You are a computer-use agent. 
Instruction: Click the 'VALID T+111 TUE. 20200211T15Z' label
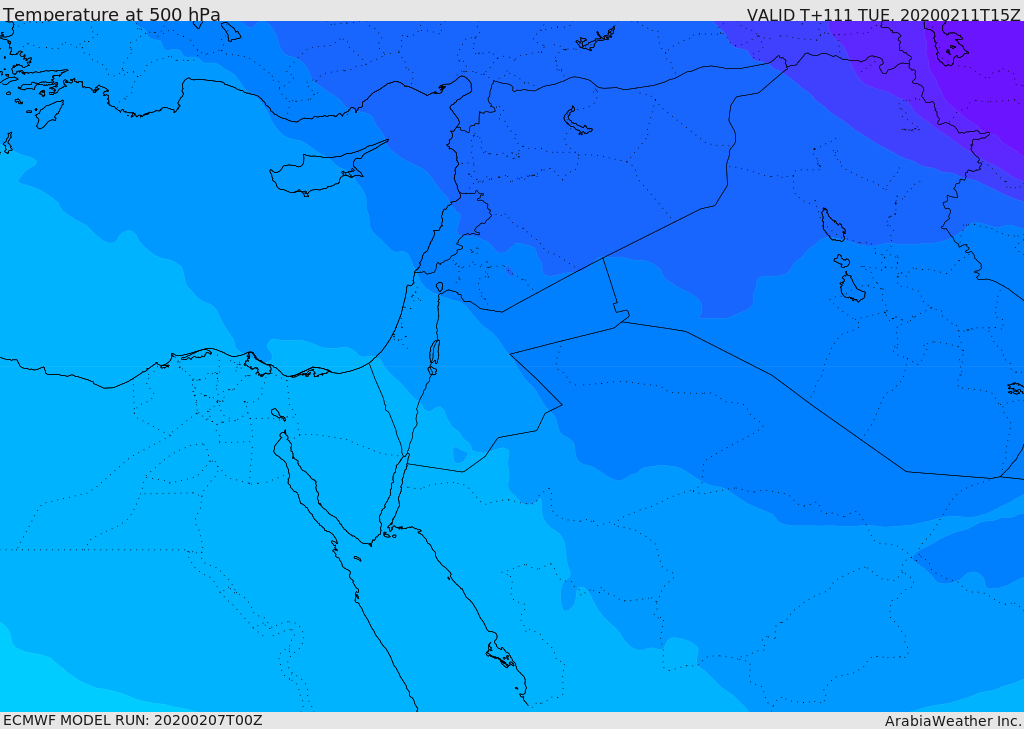click(884, 15)
